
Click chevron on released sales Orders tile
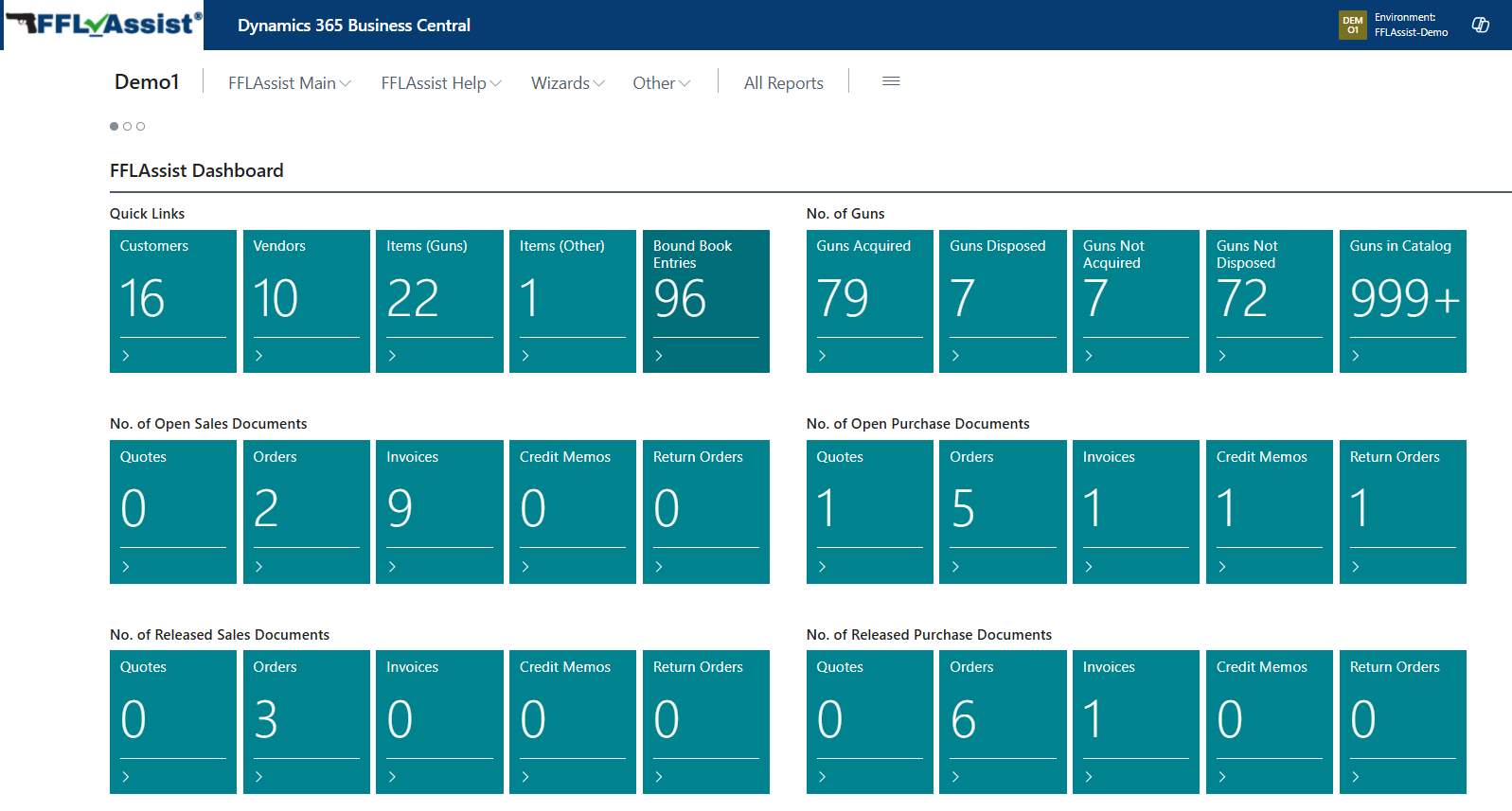coord(258,777)
